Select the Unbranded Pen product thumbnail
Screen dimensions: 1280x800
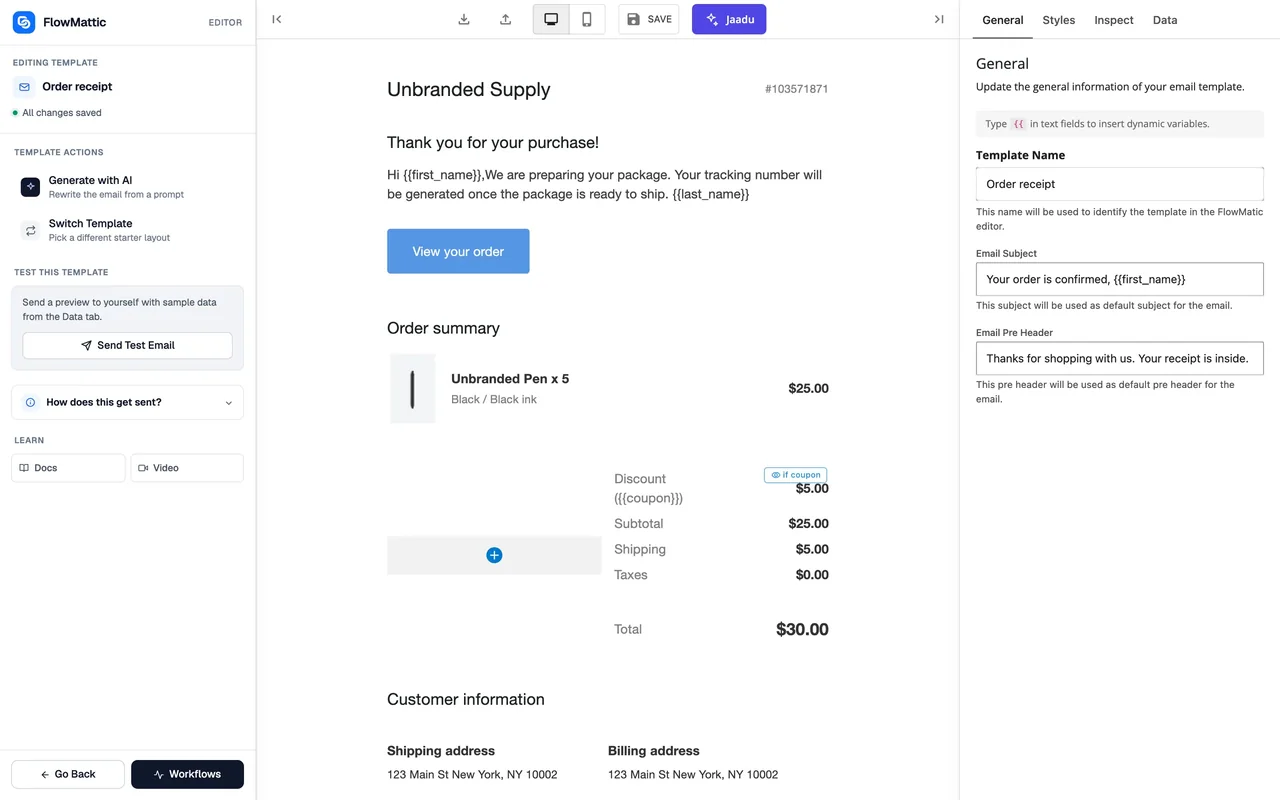(x=412, y=388)
